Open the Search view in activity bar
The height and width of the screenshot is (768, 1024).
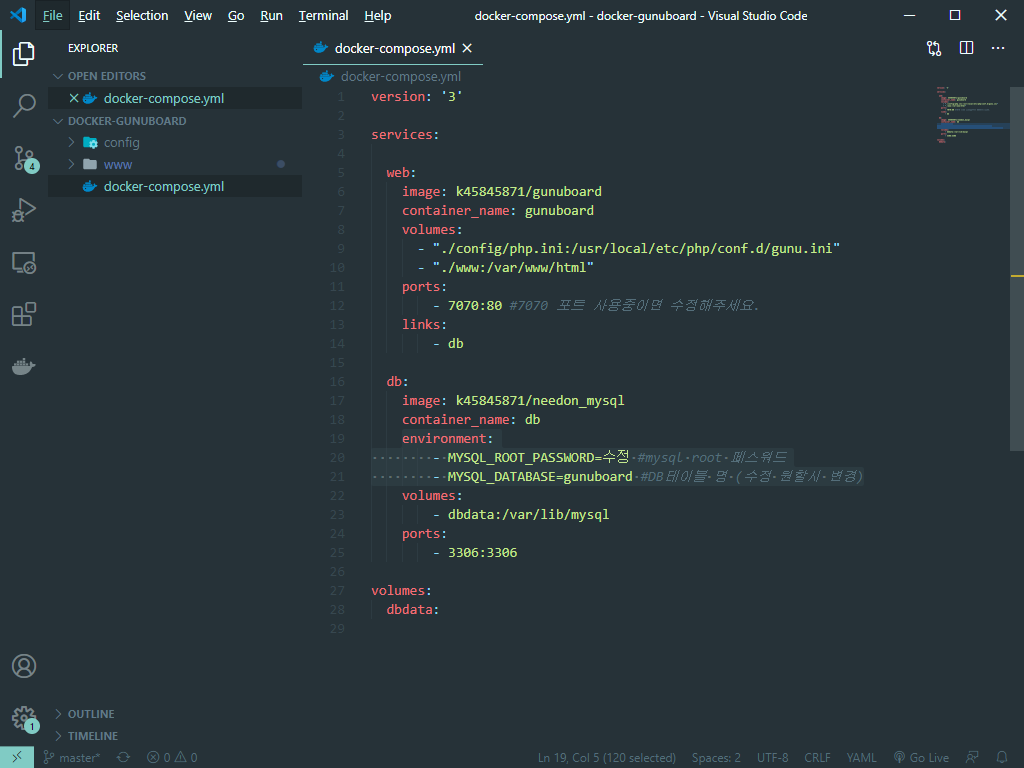[24, 106]
